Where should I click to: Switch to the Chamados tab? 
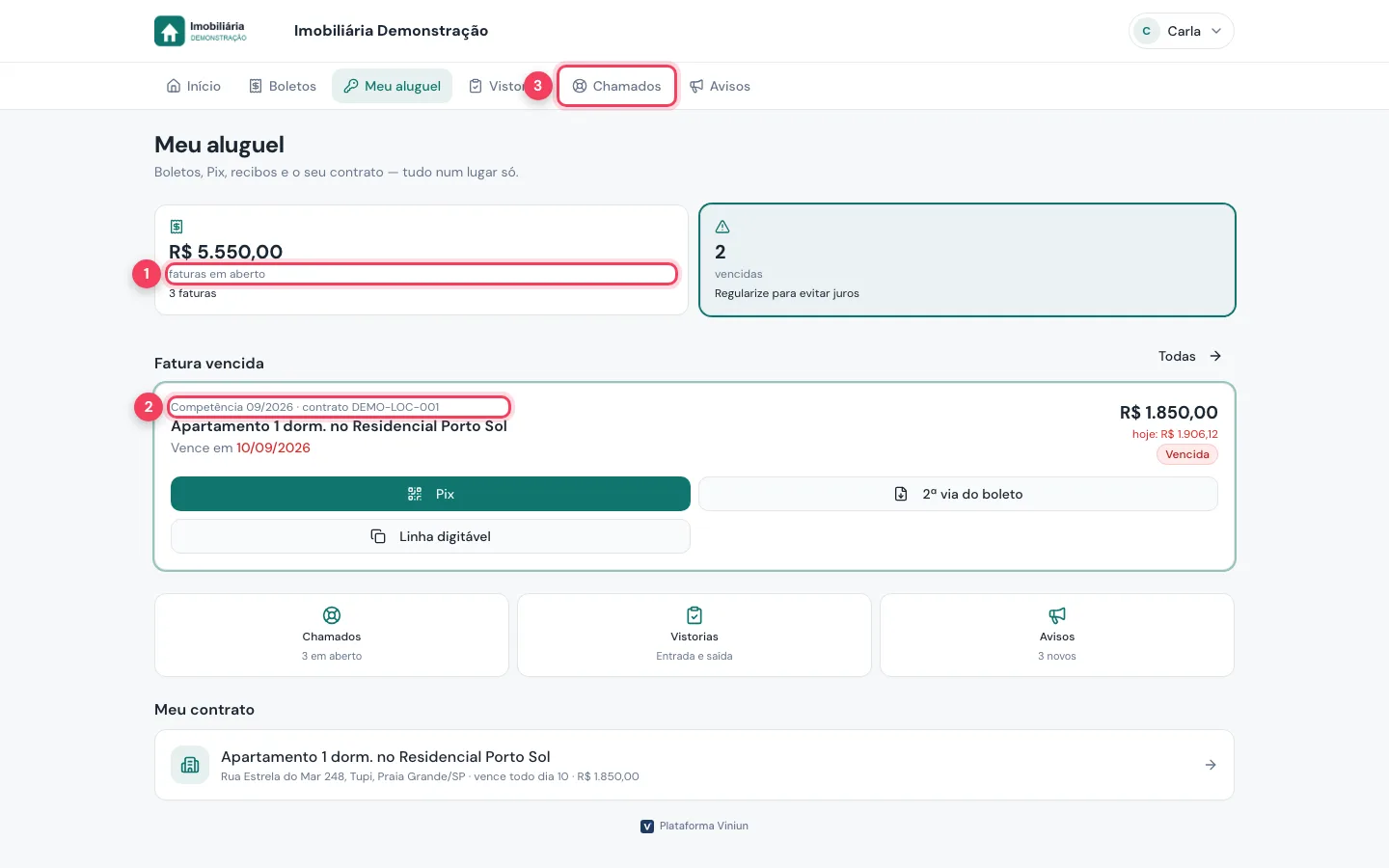pyautogui.click(x=616, y=86)
